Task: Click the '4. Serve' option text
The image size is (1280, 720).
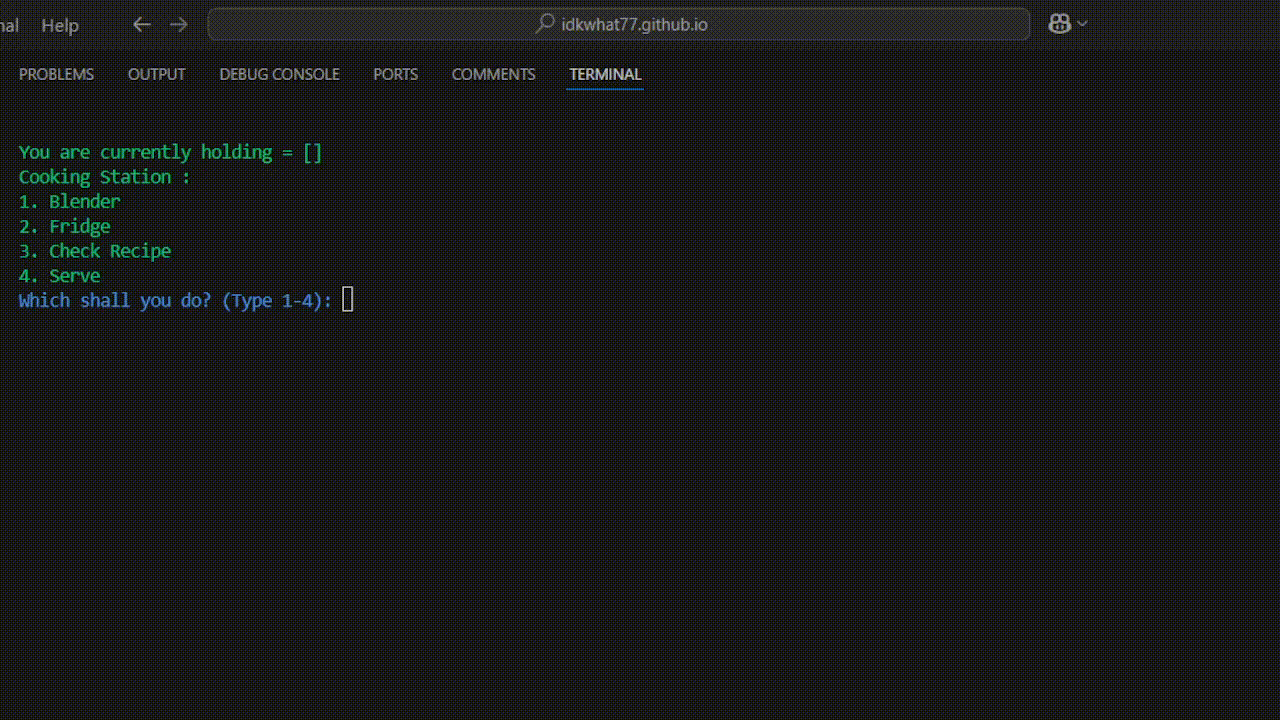Action: (59, 275)
